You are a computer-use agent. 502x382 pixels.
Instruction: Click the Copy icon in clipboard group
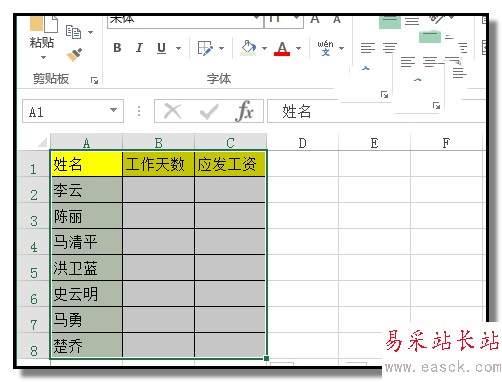(73, 32)
